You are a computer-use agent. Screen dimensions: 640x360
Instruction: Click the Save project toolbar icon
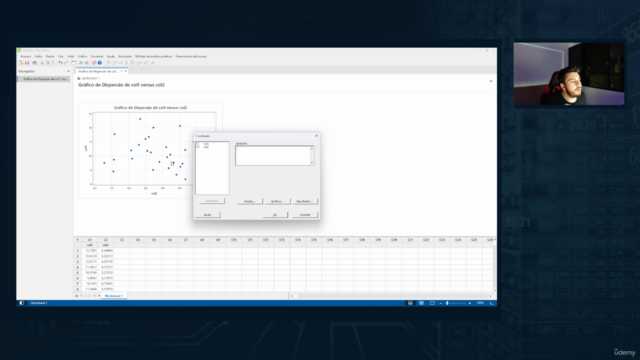[x=27, y=63]
